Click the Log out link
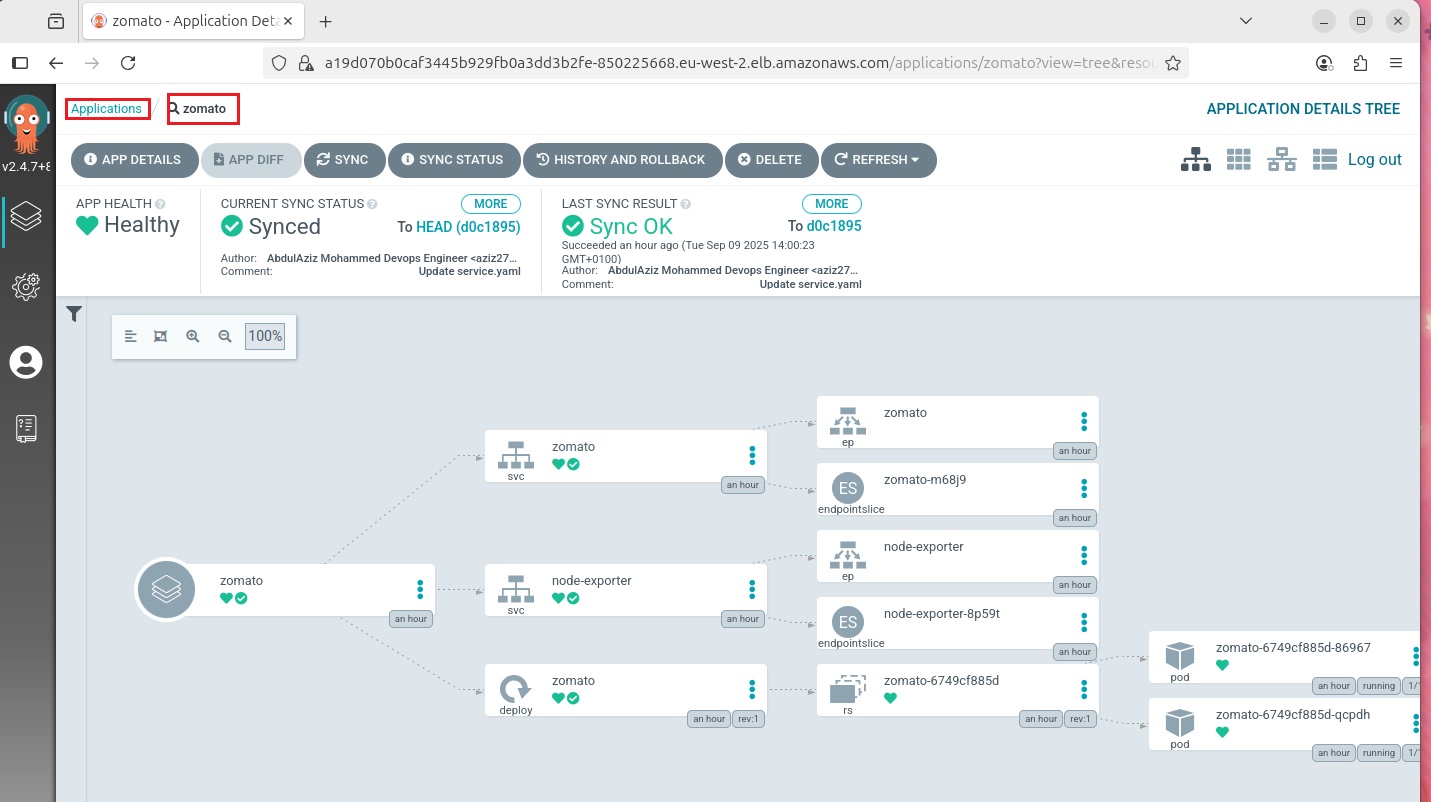This screenshot has width=1431, height=802. pyautogui.click(x=1374, y=159)
